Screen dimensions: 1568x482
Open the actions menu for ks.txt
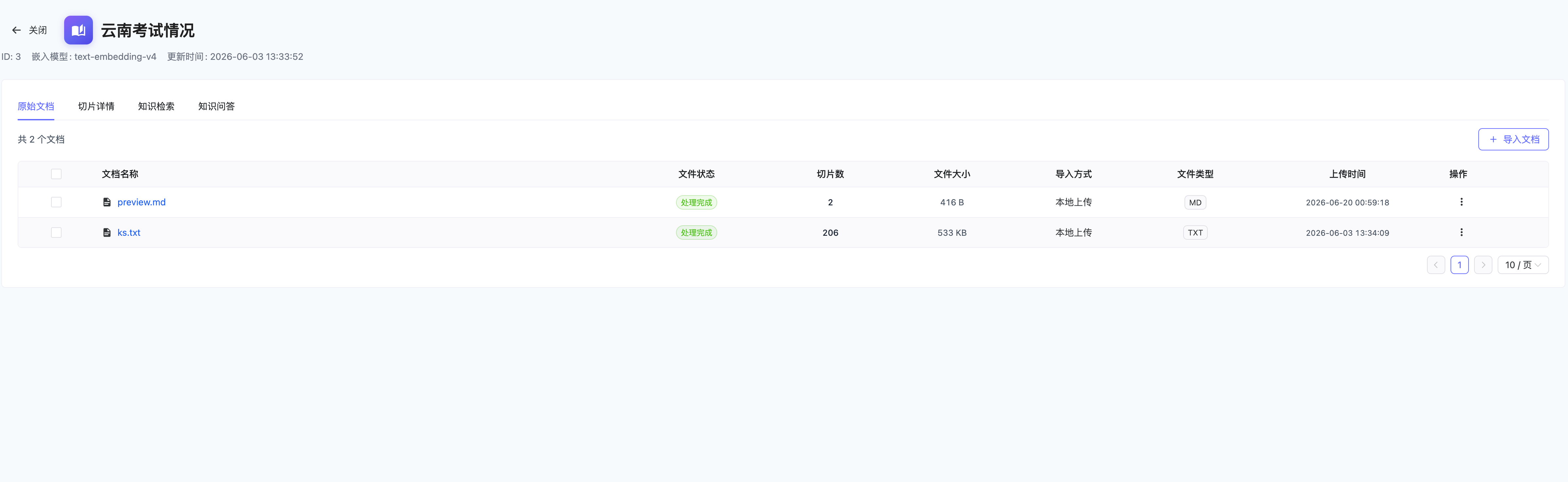[1461, 232]
